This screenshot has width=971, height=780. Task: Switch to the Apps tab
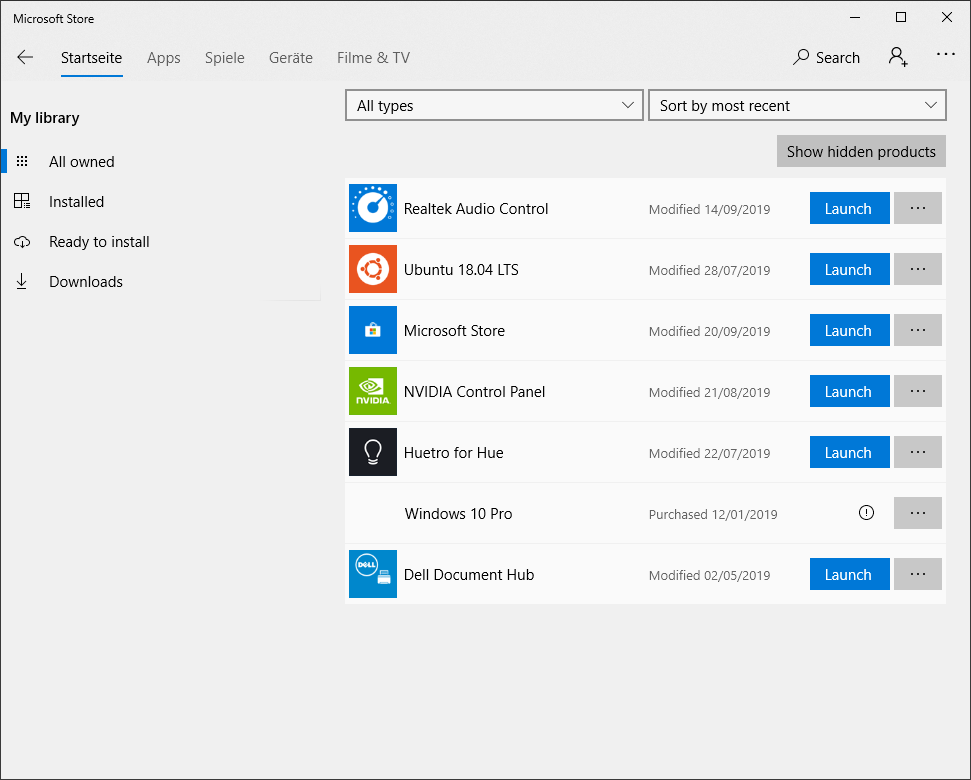click(x=163, y=58)
